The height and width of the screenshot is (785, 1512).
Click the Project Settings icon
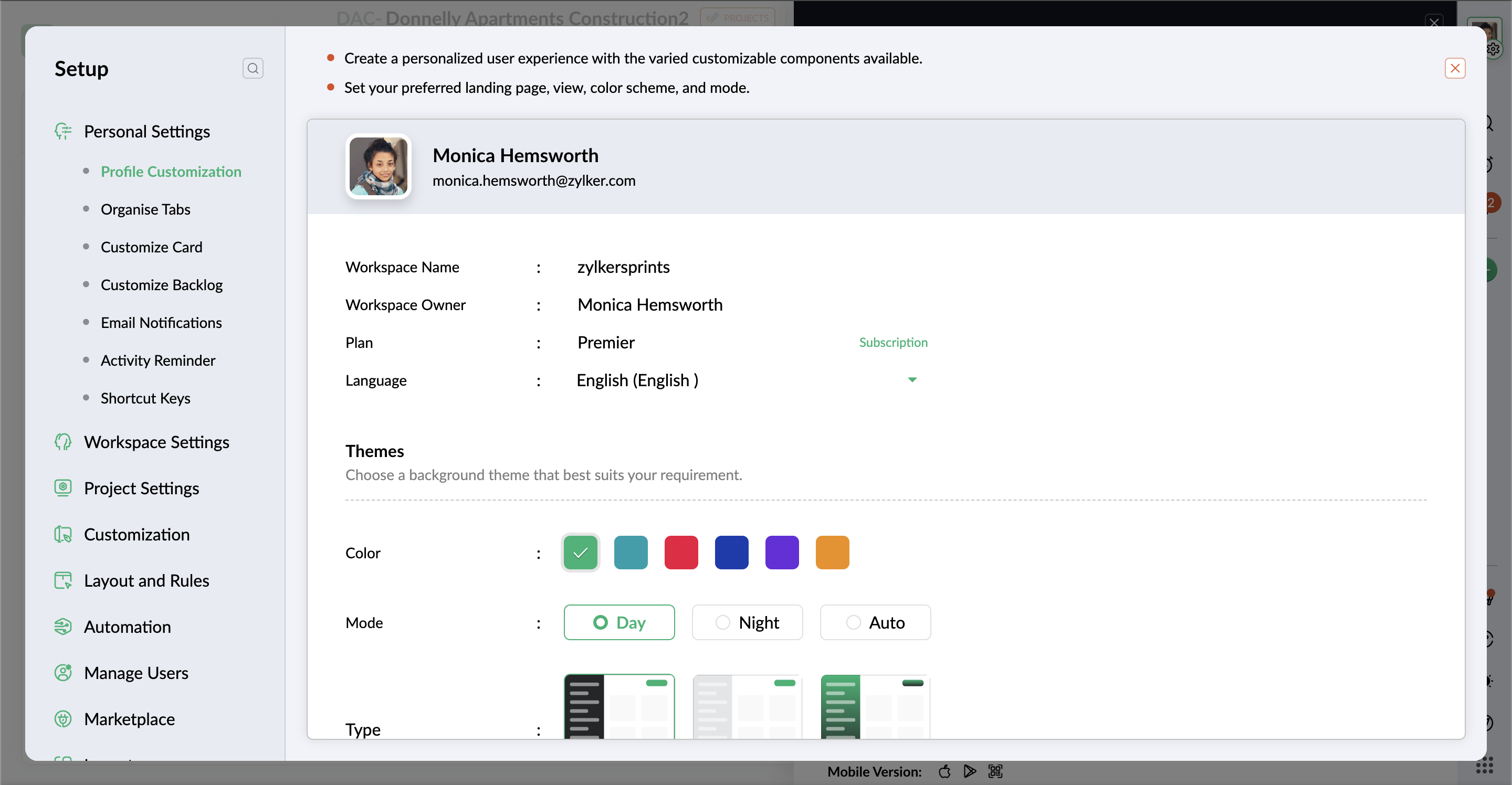pos(63,487)
